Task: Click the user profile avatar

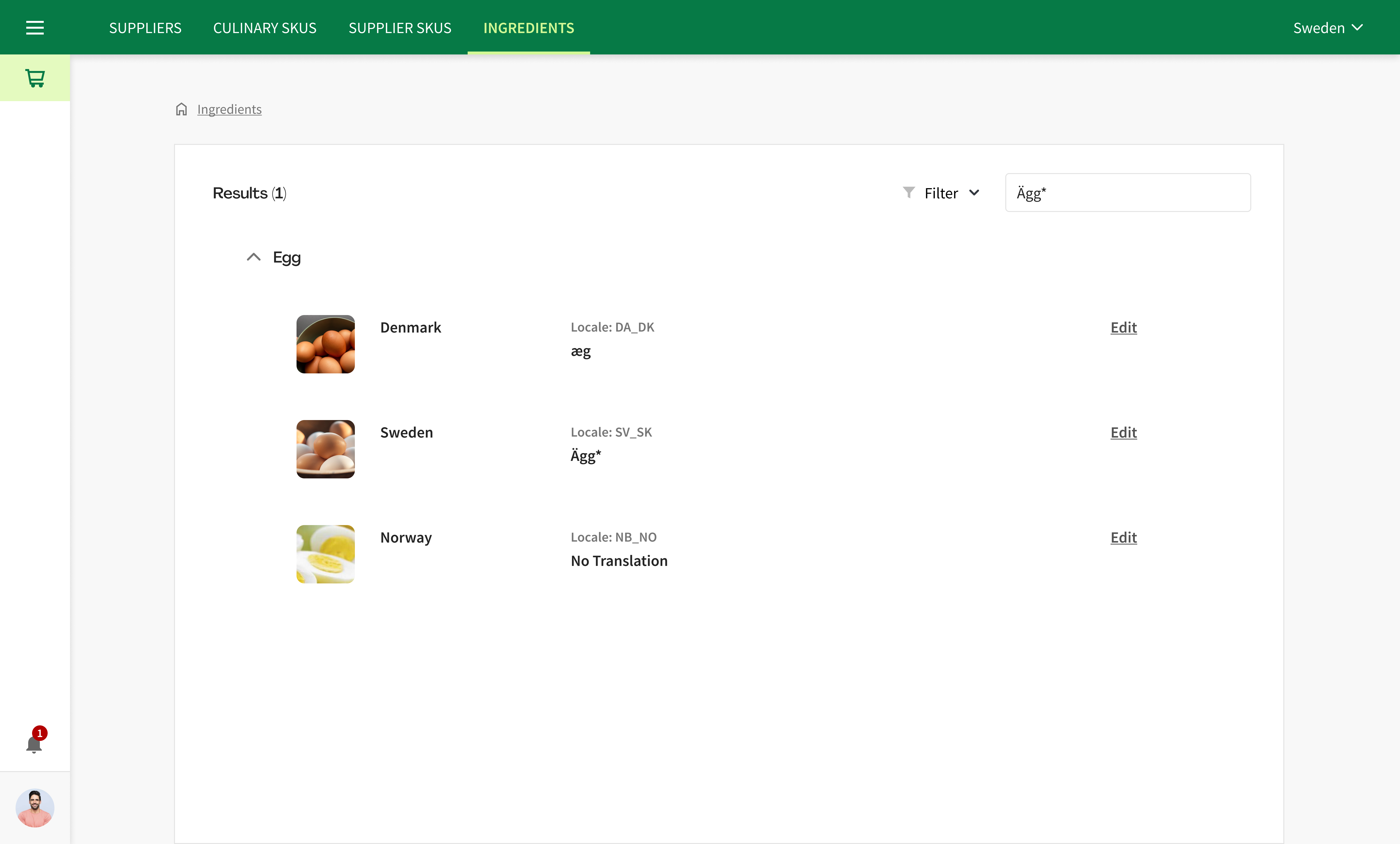Action: (x=35, y=807)
